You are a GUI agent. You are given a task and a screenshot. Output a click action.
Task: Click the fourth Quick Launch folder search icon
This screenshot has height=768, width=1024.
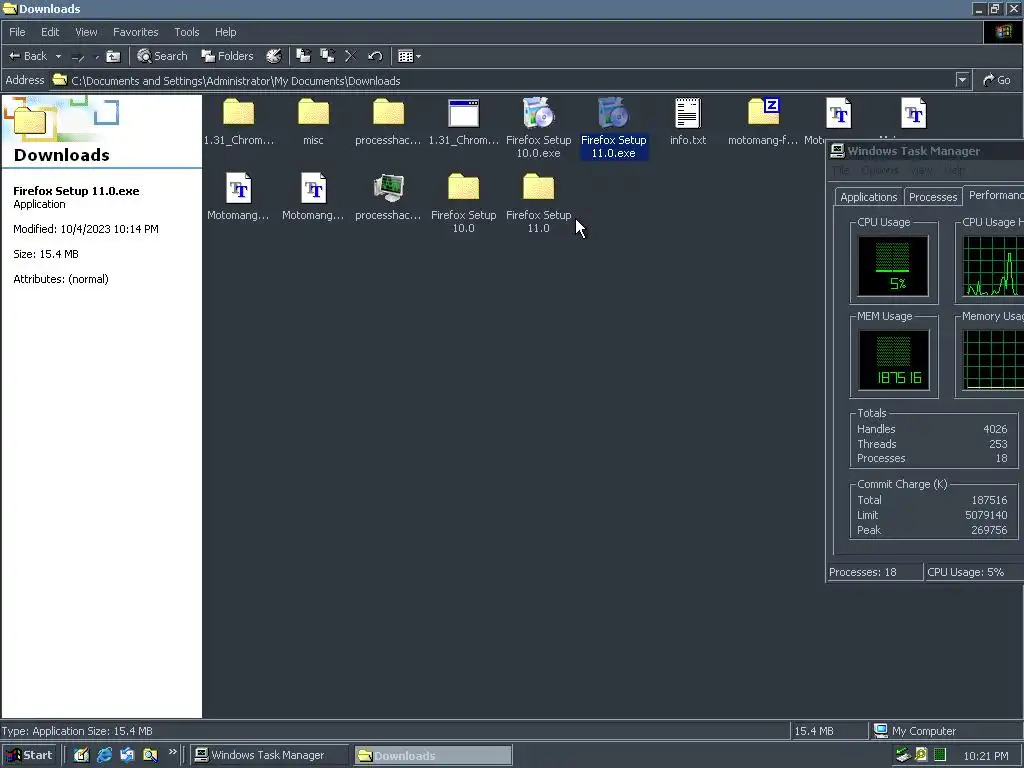[x=150, y=755]
